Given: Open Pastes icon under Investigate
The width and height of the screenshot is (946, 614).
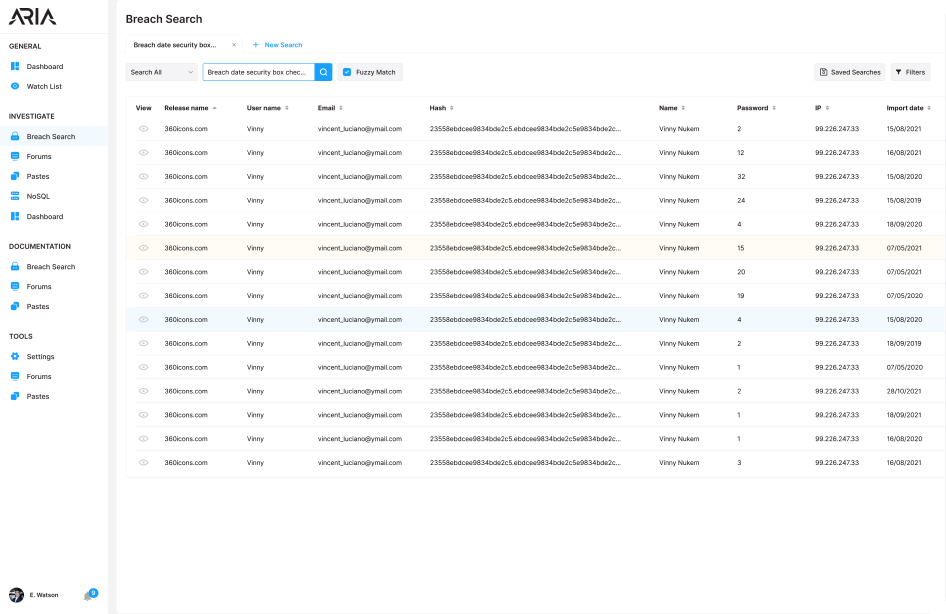Looking at the screenshot, I should coord(15,176).
